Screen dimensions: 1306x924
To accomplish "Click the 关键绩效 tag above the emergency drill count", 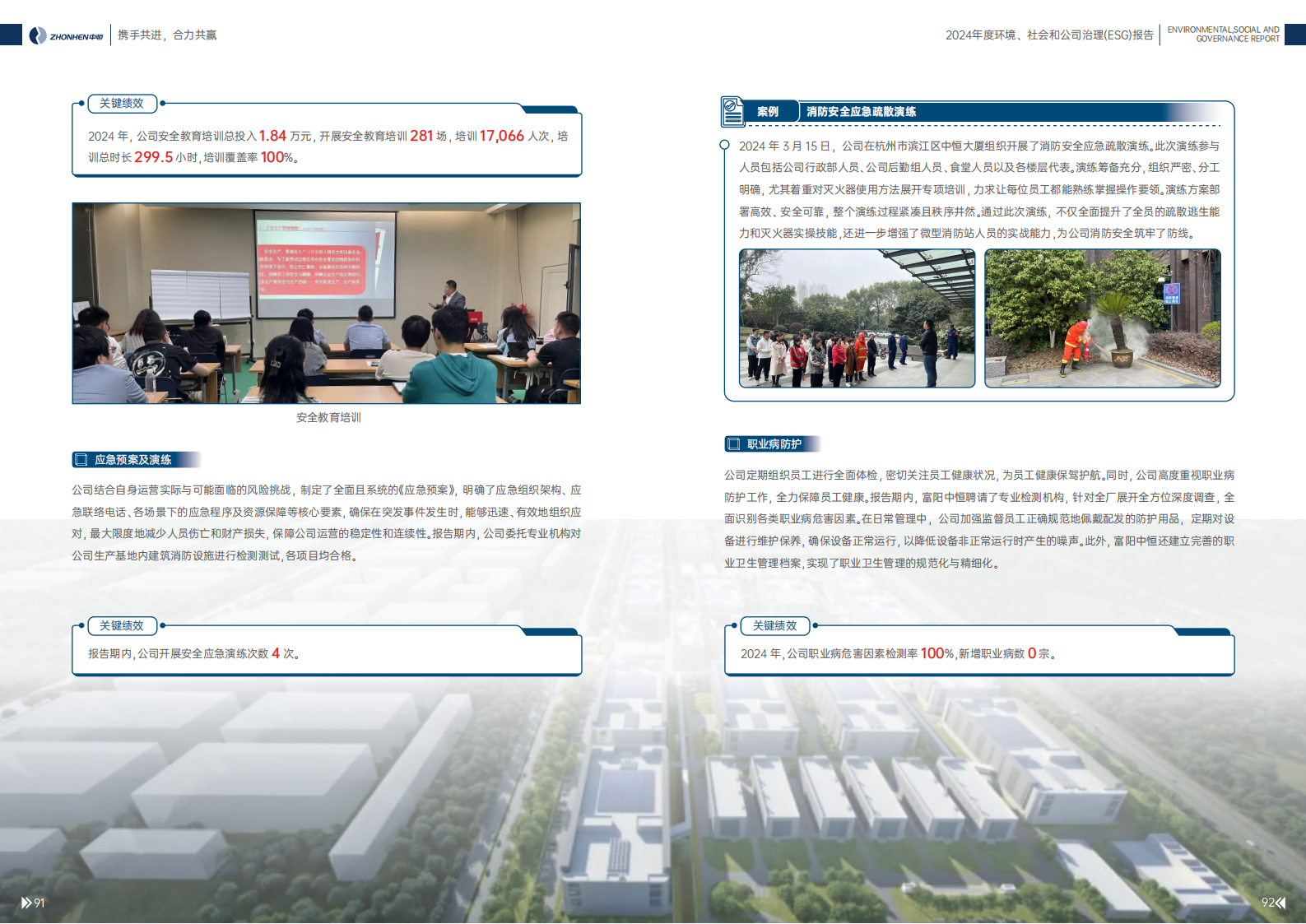I will (x=122, y=625).
